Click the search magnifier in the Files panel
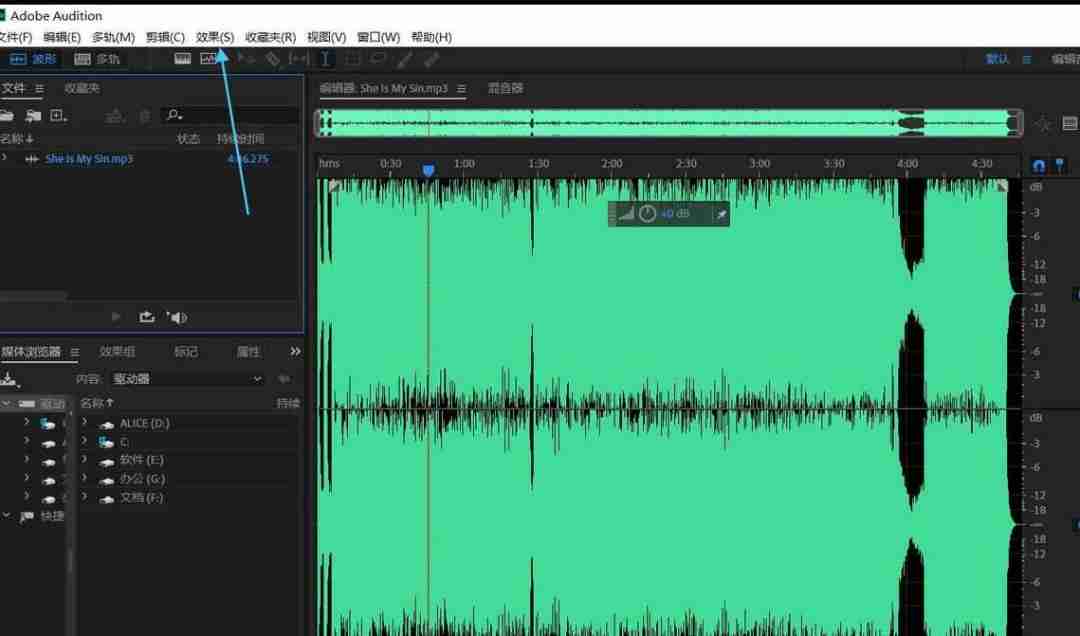The image size is (1080, 636). point(174,115)
